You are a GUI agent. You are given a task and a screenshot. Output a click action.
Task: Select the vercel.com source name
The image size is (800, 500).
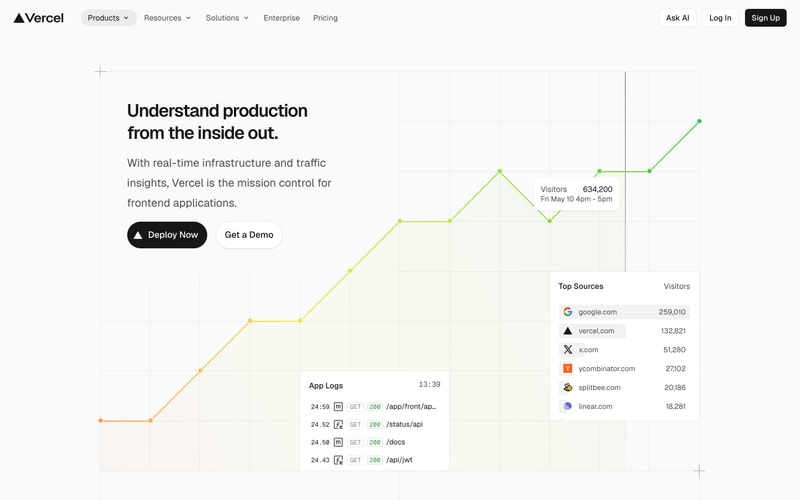[x=596, y=331]
